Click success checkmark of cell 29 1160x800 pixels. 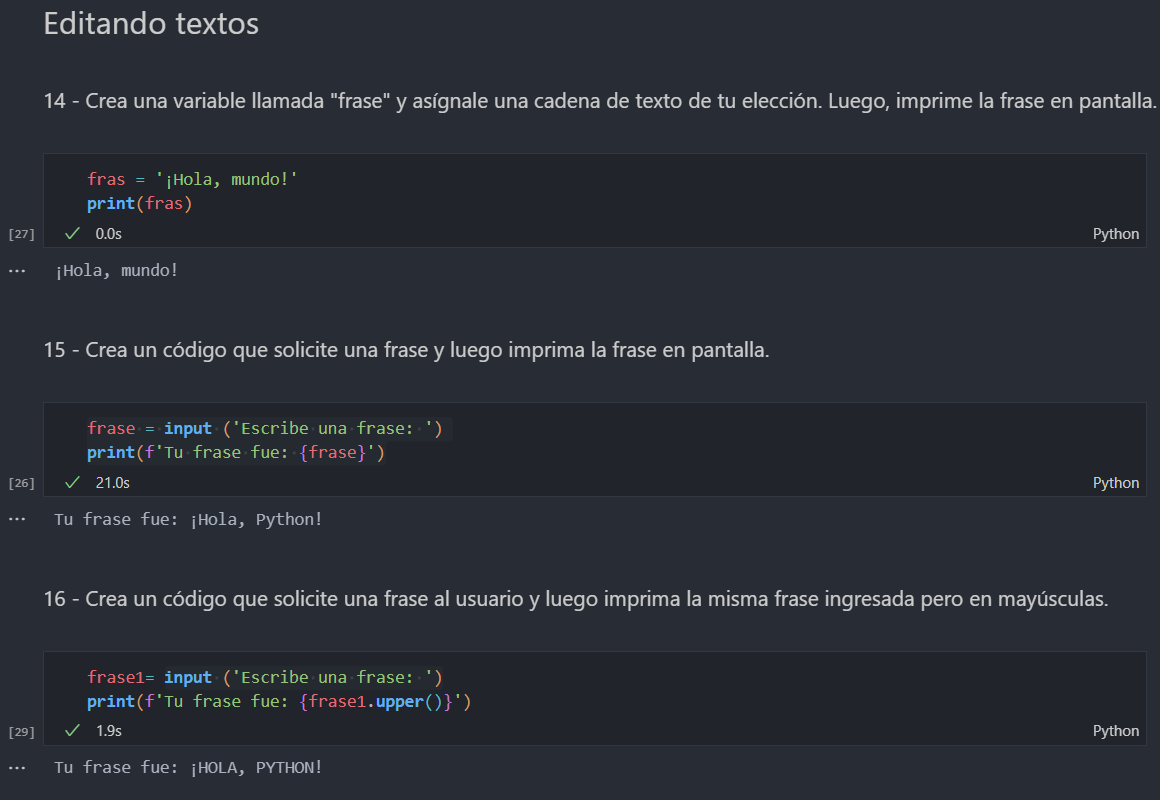click(72, 730)
